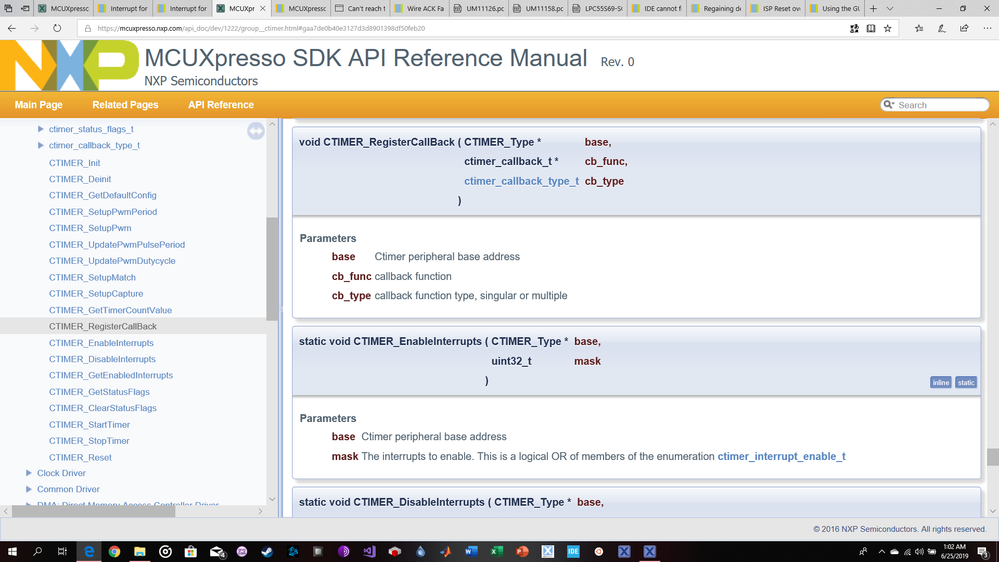Click the Share this page icon
Image resolution: width=999 pixels, height=562 pixels.
(964, 28)
